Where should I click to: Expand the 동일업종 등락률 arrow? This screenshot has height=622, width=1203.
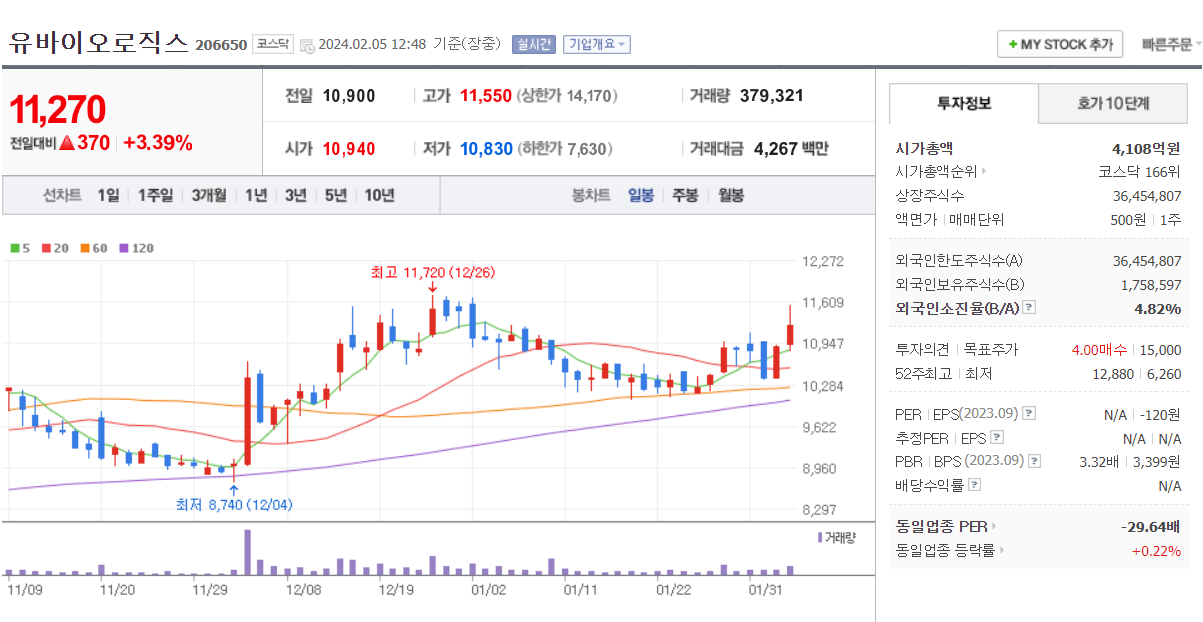click(x=1002, y=550)
